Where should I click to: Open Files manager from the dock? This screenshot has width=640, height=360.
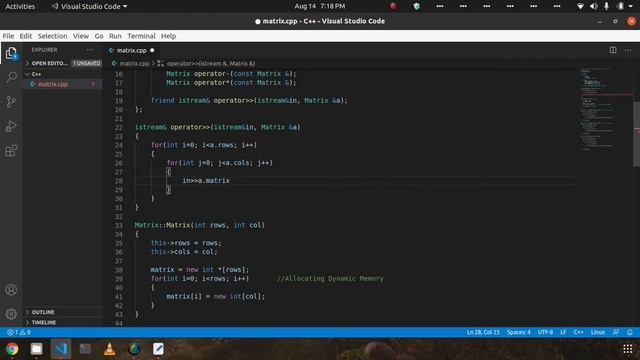(x=36, y=349)
